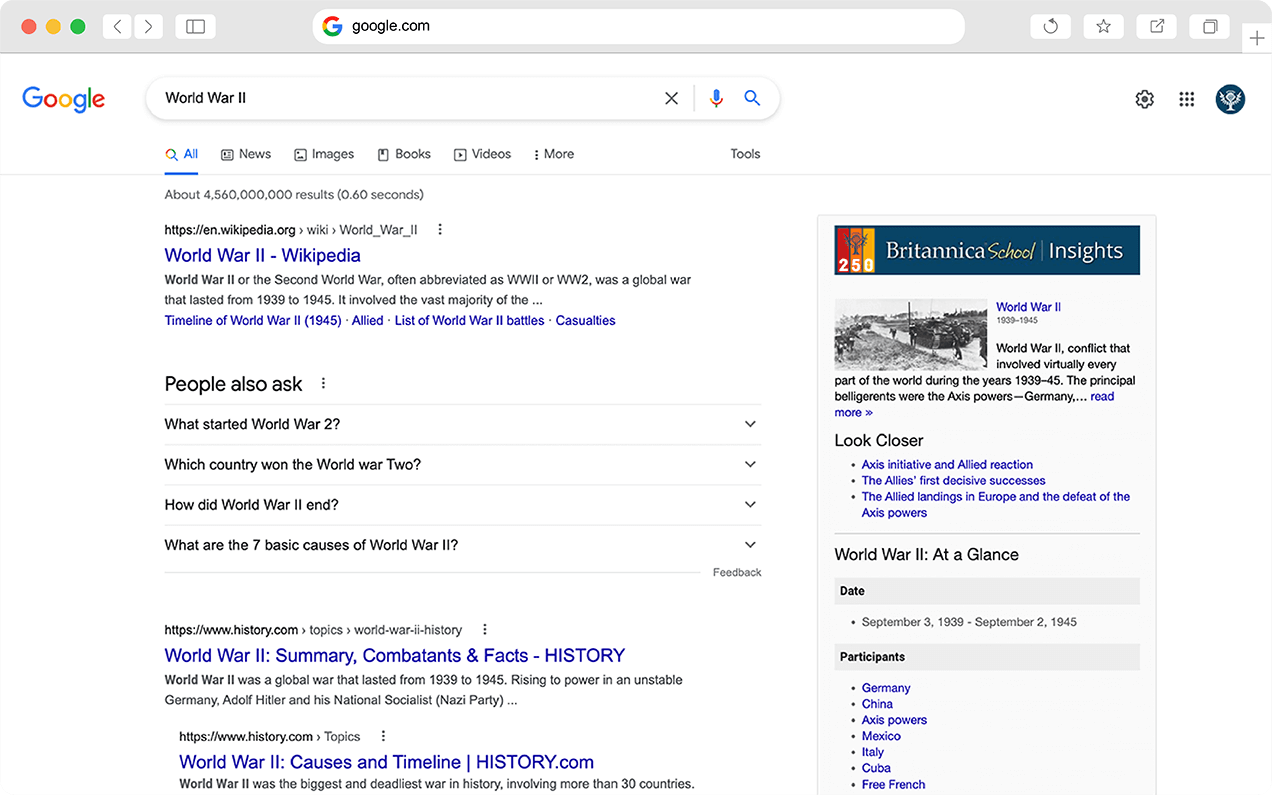Screen dimensions: 1272x795
Task: Open Timeline of World War II (1945) sitelink
Action: (253, 321)
